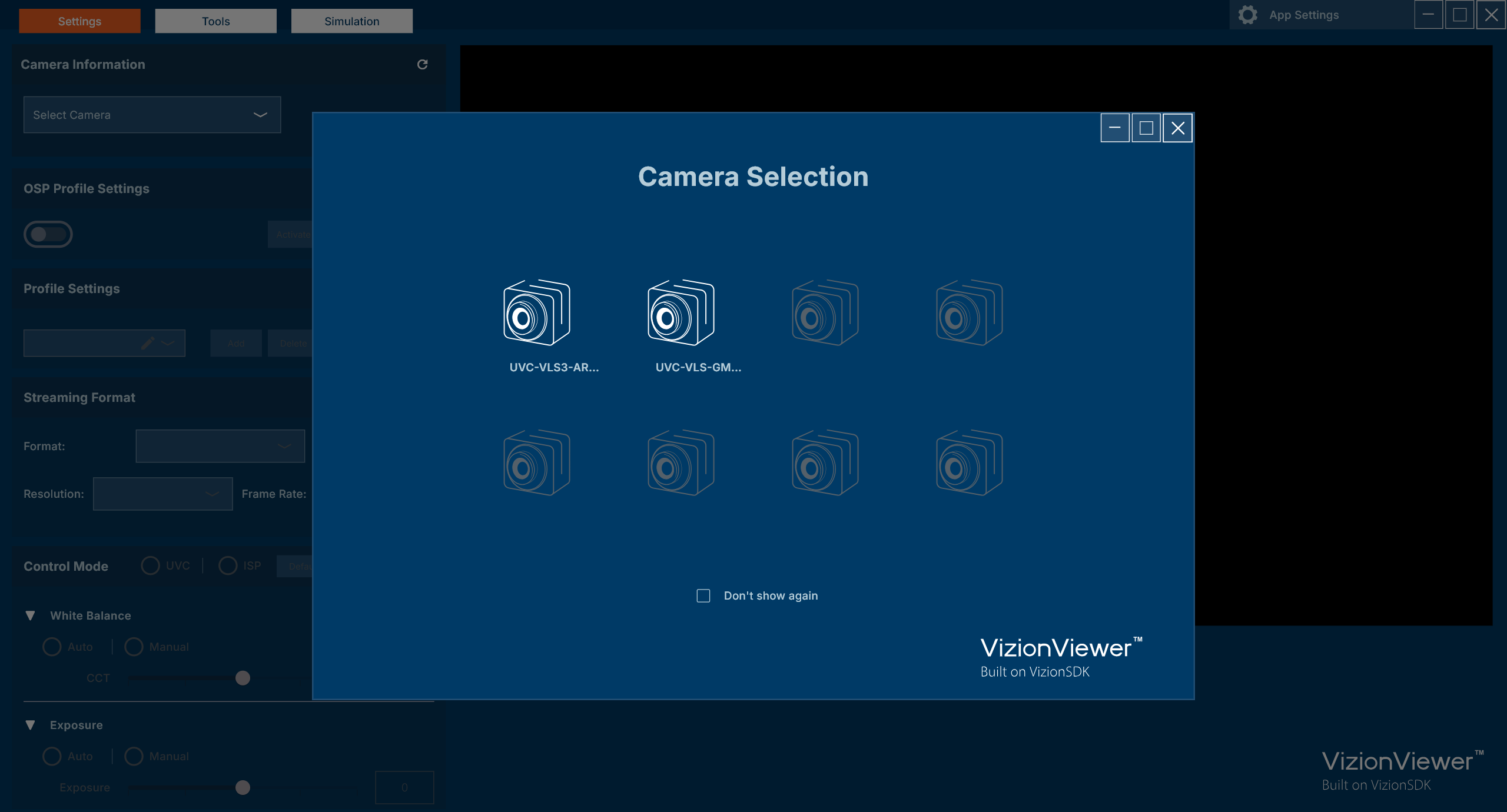Toggle the OSP Profile Settings switch
The height and width of the screenshot is (812, 1507).
(48, 234)
